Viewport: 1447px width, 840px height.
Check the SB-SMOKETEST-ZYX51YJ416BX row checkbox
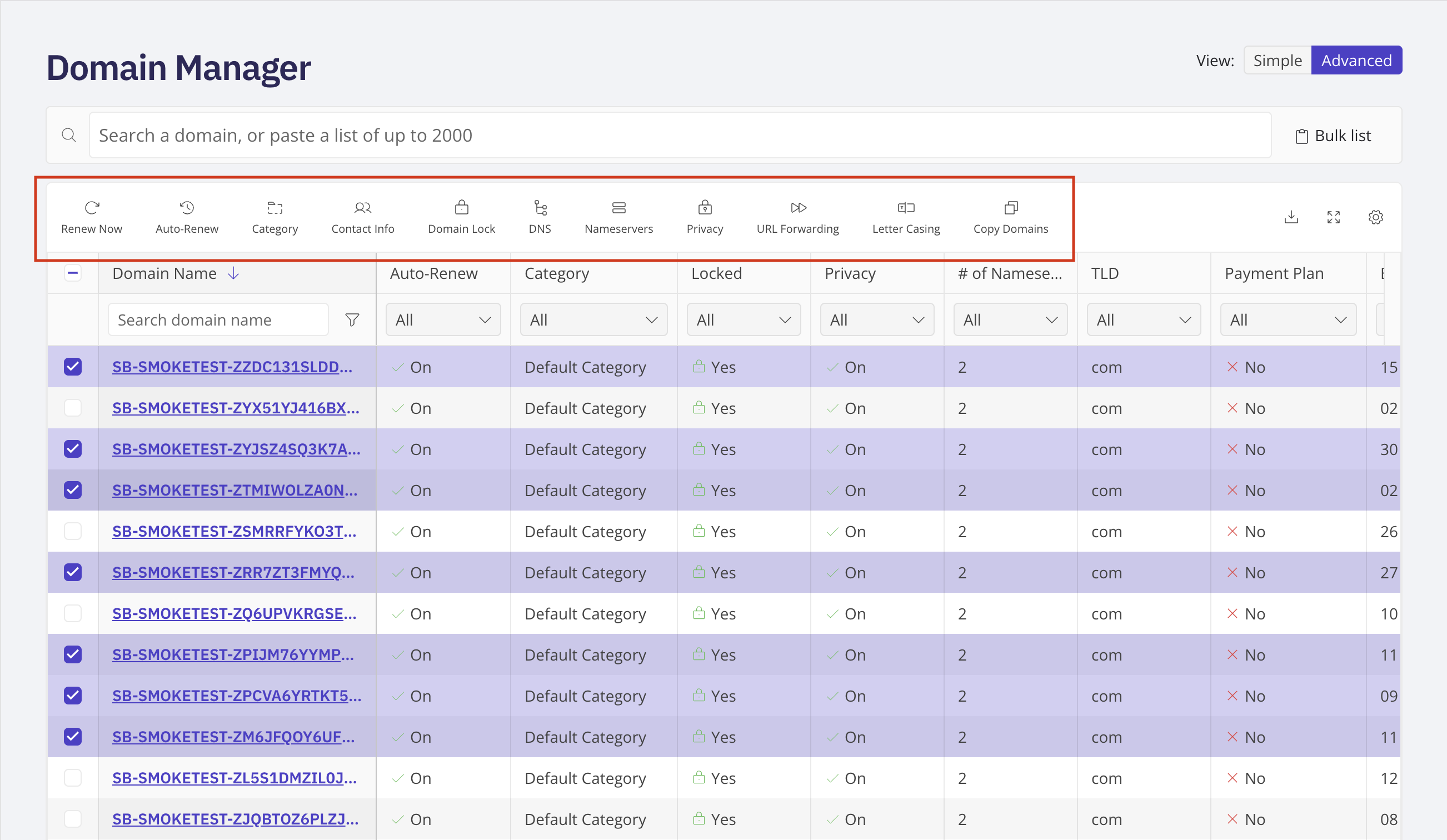click(x=73, y=408)
